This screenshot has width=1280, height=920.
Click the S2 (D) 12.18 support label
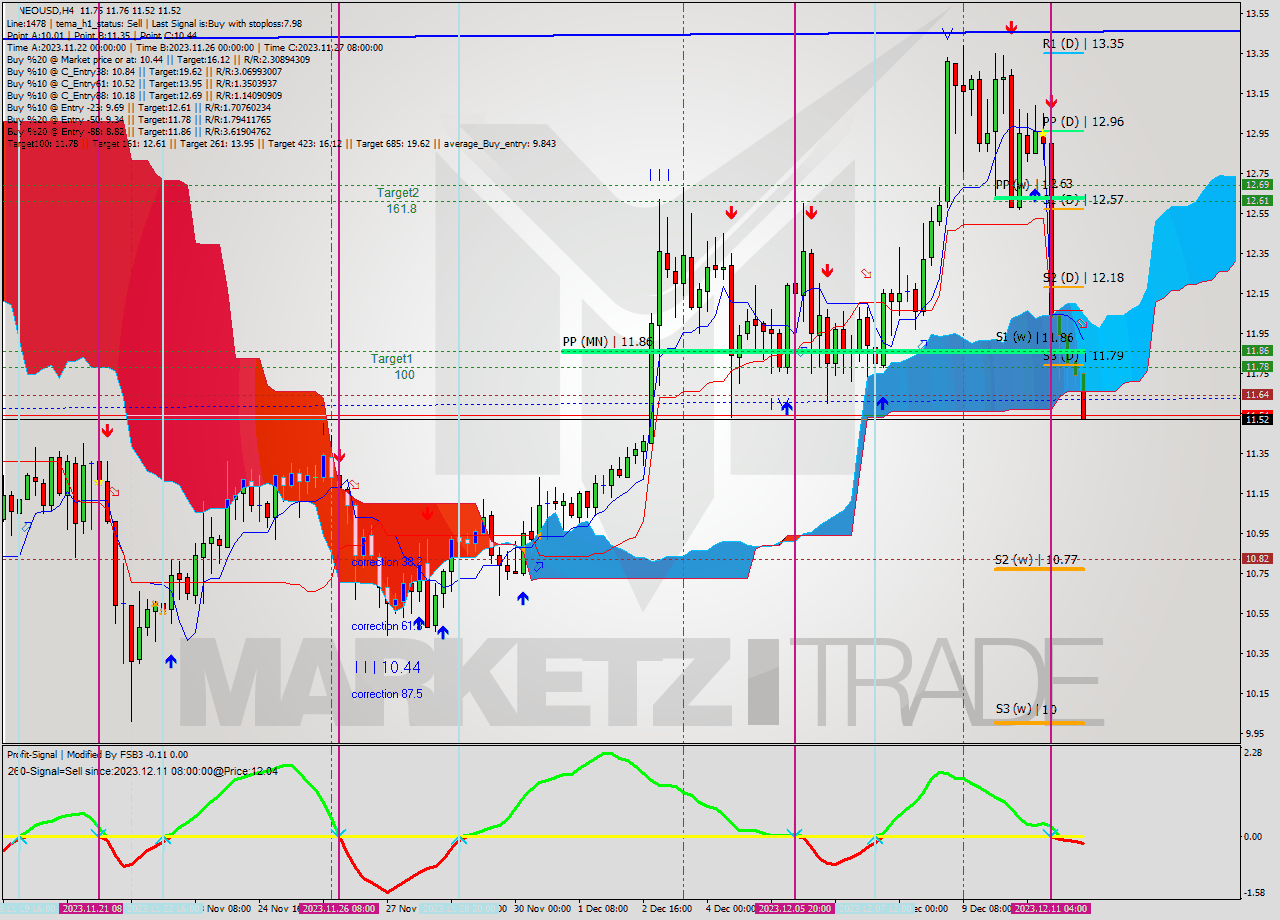tap(1082, 277)
